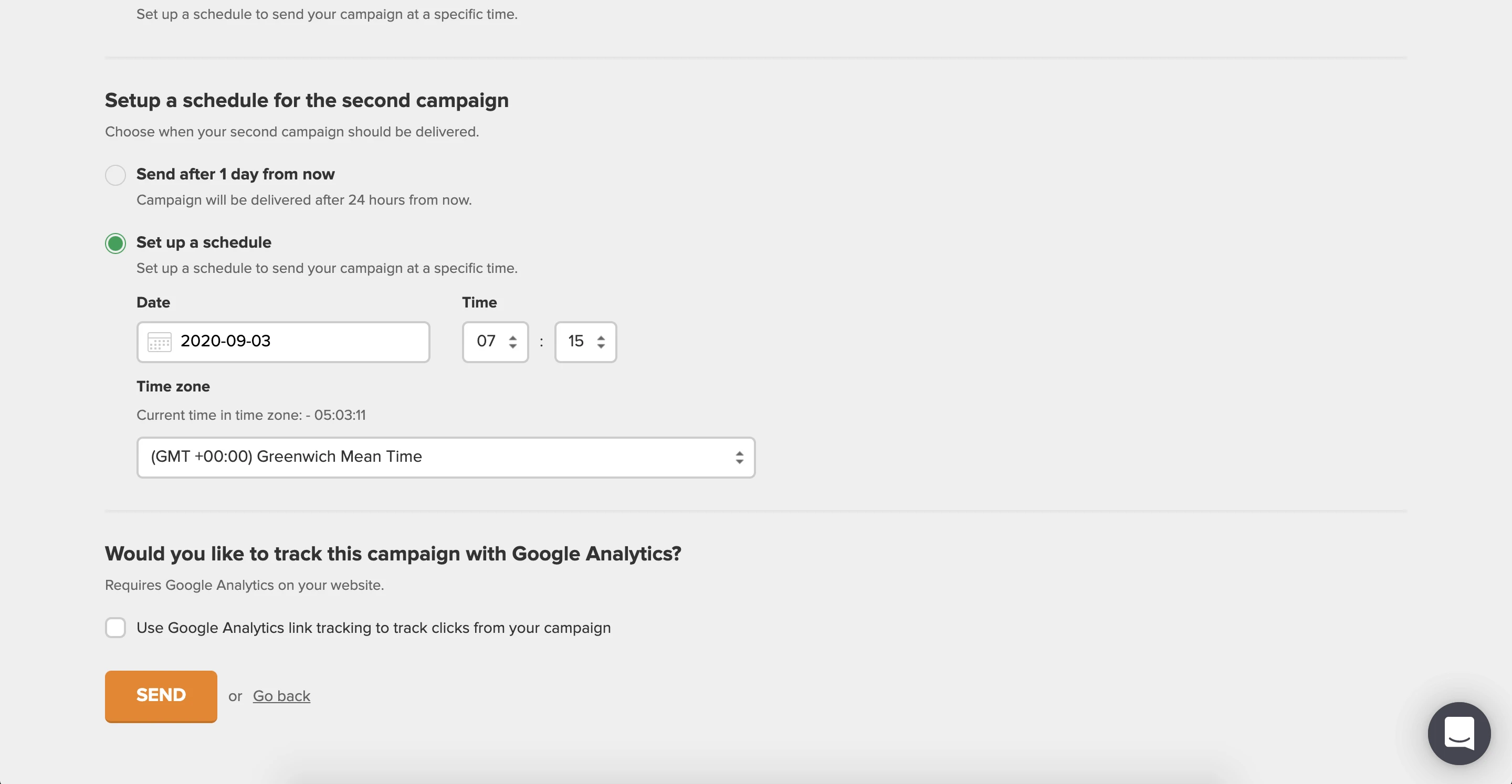Click the 'Send after 1 day from now' label
The image size is (1512, 784).
pyautogui.click(x=235, y=174)
